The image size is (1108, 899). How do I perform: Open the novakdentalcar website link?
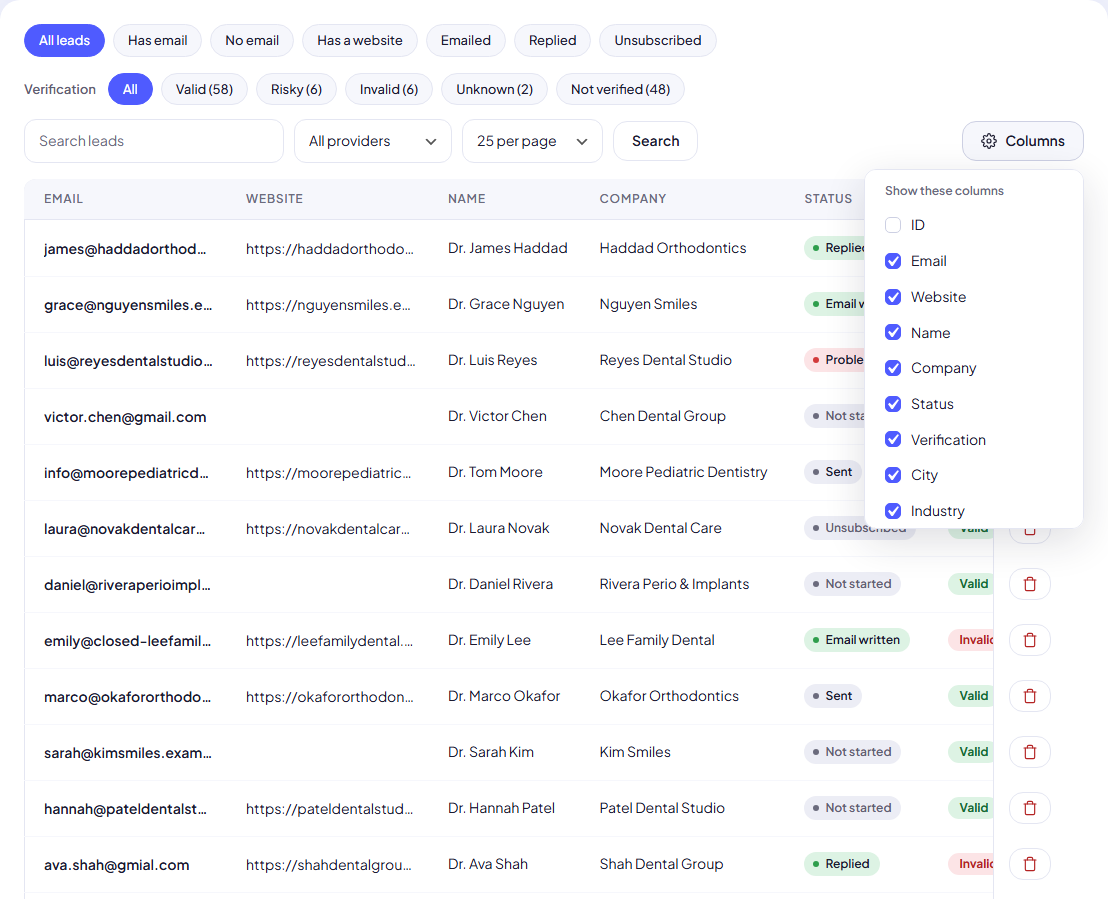[x=328, y=529]
